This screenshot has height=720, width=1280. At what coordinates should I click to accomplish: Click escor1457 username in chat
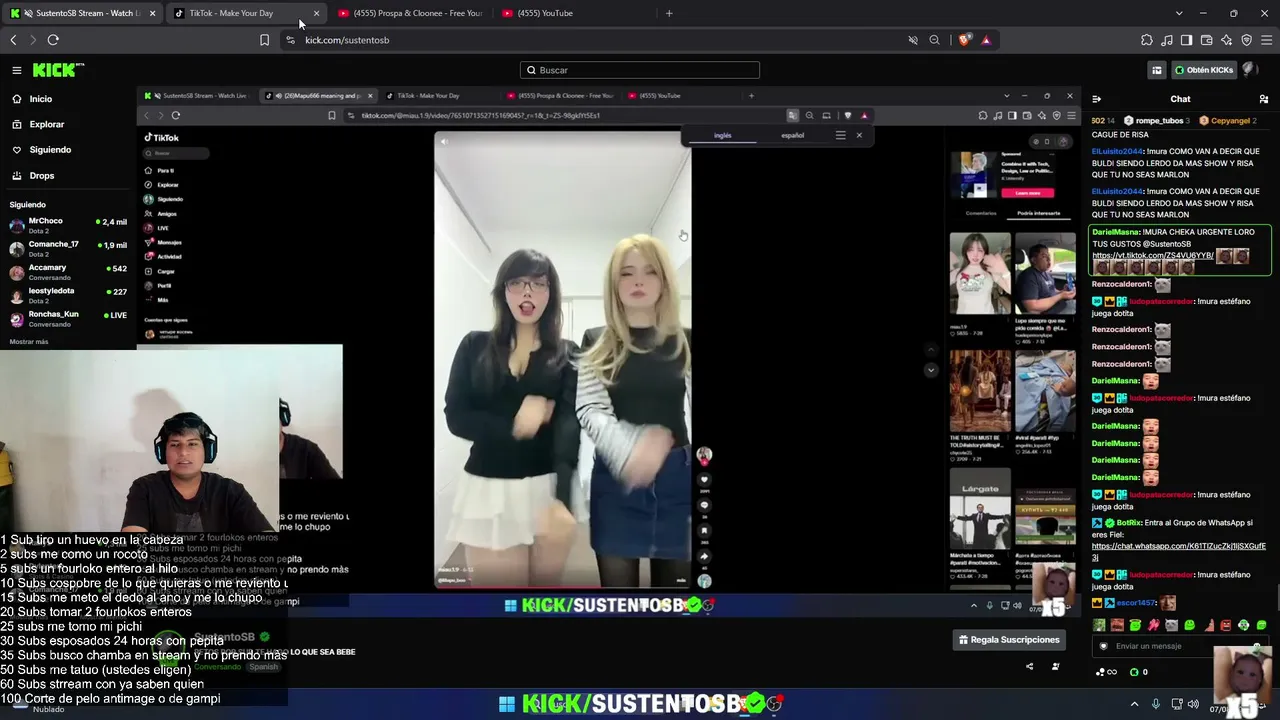tap(1135, 604)
